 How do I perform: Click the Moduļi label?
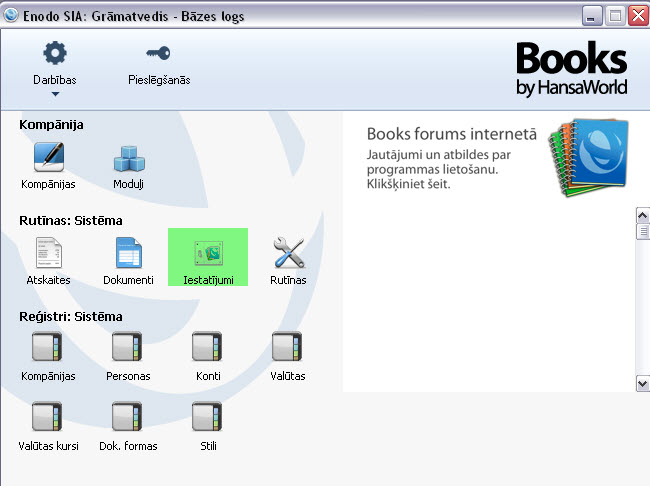pos(129,184)
